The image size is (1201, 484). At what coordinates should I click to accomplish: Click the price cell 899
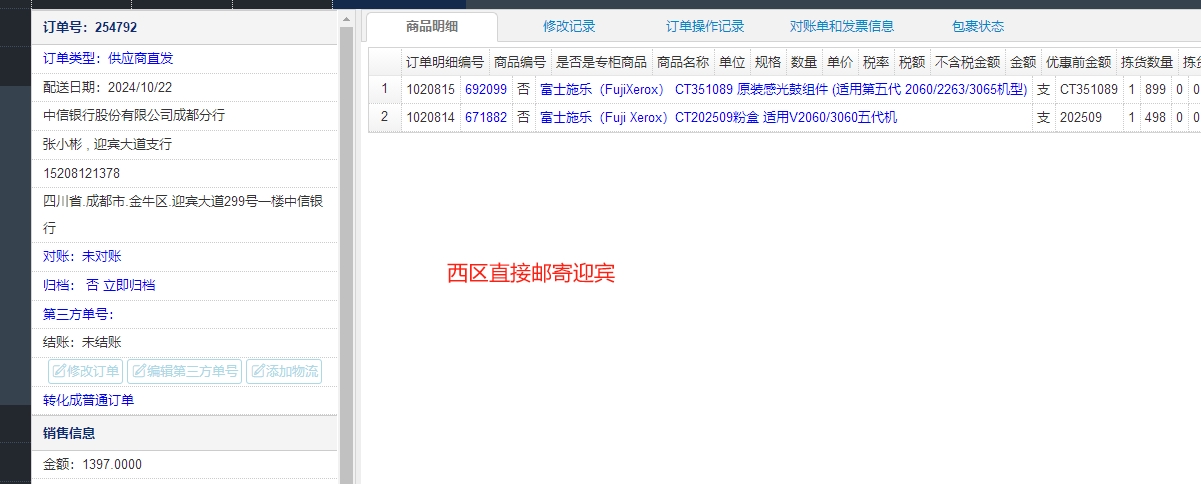[1156, 89]
